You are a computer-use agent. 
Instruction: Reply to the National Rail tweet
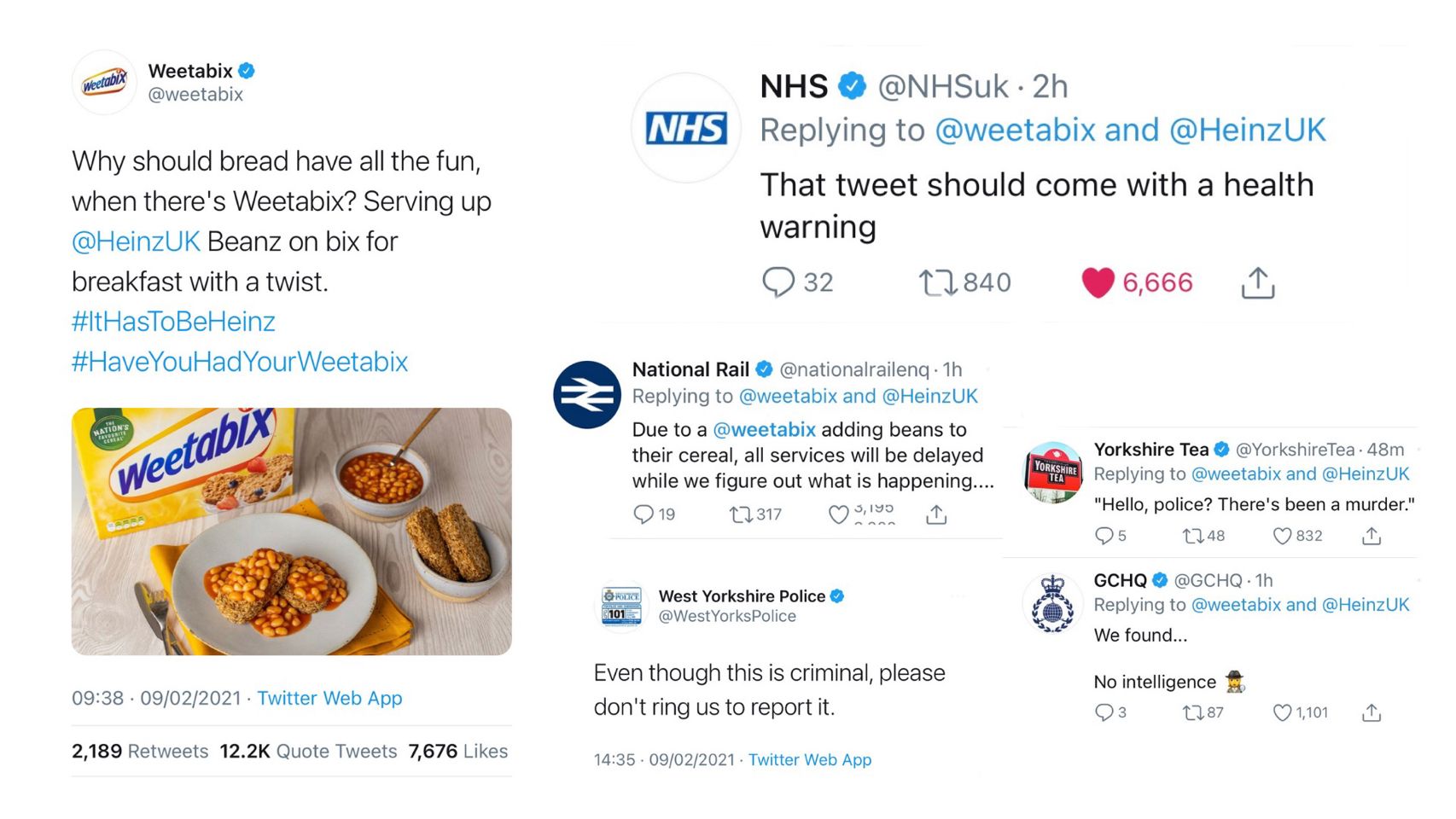[643, 514]
